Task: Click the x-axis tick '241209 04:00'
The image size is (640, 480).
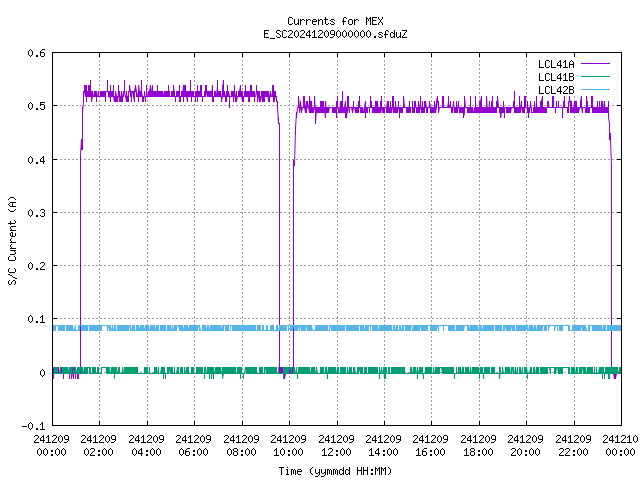Action: (146, 446)
